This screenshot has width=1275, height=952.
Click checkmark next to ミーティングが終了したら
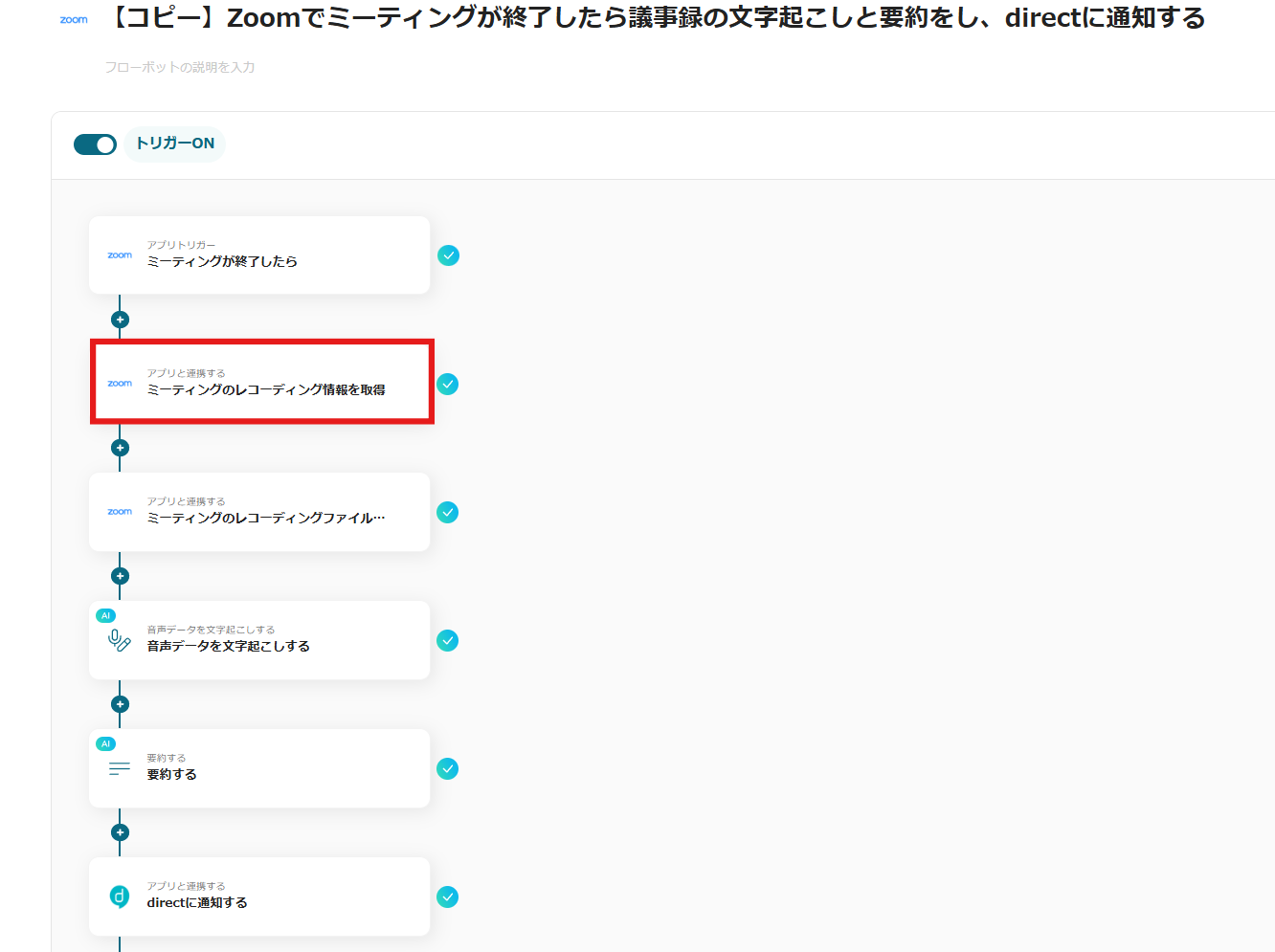[x=448, y=255]
